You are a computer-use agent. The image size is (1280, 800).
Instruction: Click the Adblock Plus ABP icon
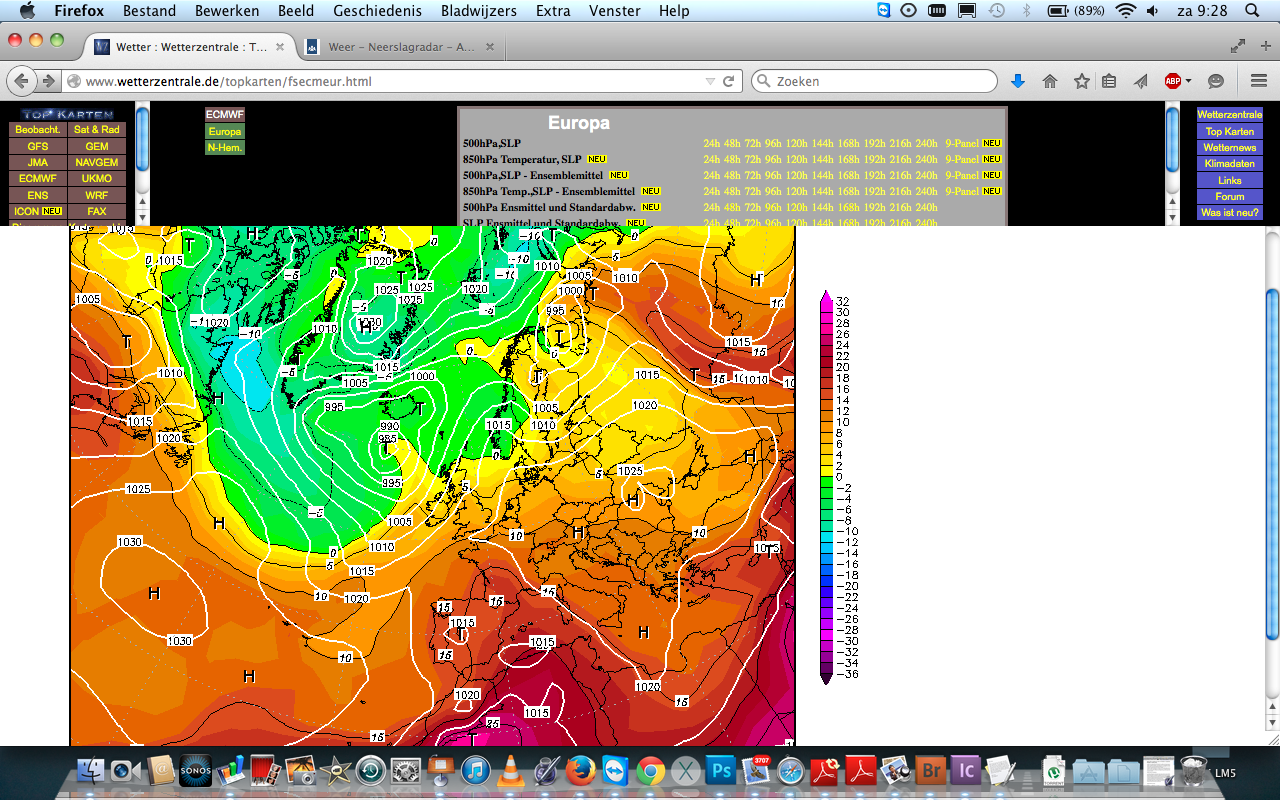1172,81
